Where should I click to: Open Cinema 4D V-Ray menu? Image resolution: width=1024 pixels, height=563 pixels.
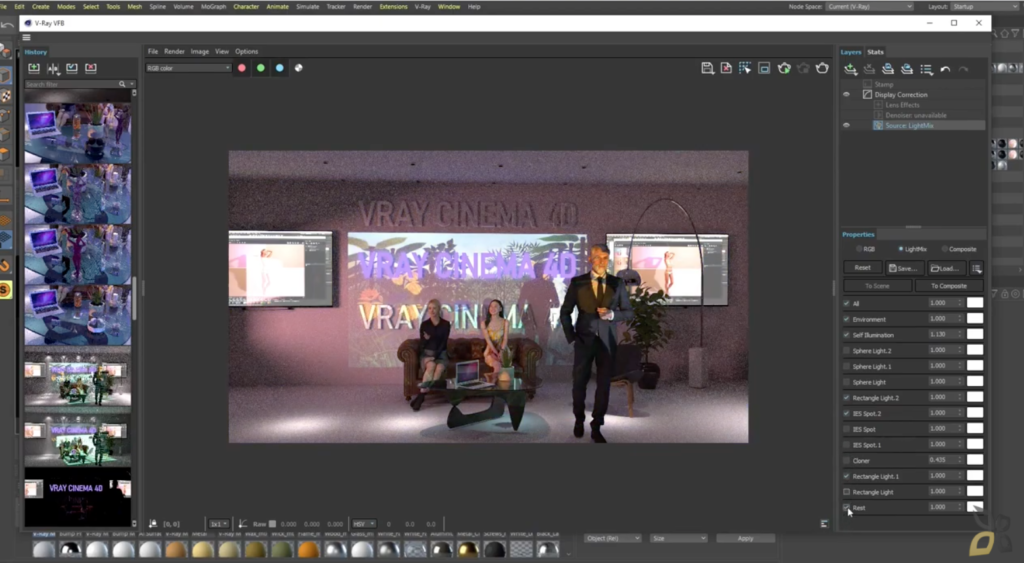click(x=423, y=7)
